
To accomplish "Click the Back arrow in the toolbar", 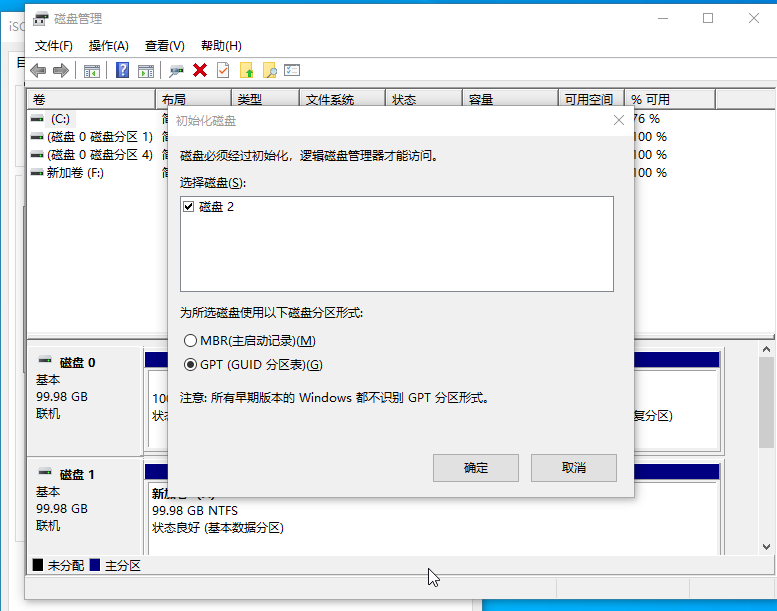I will (x=38, y=70).
